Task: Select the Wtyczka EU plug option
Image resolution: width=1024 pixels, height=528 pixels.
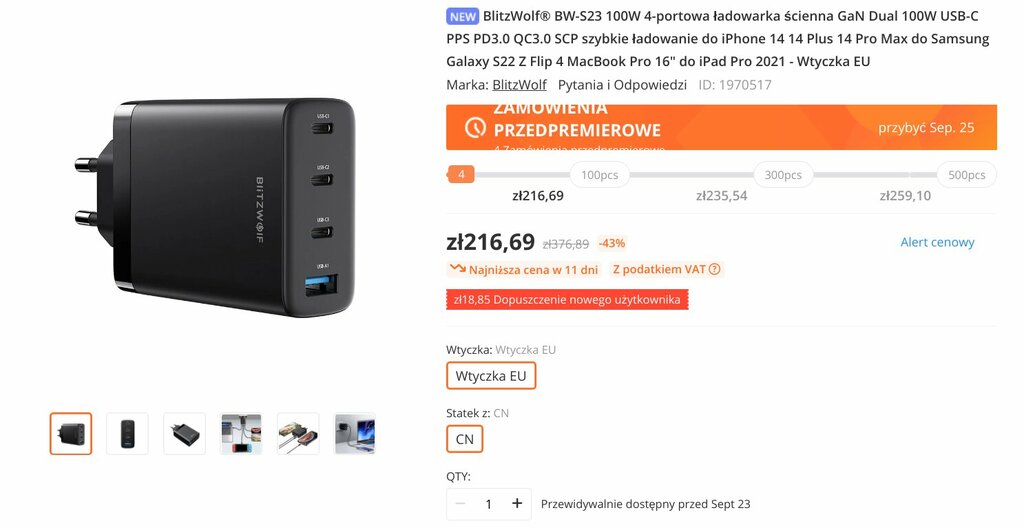Action: [491, 376]
